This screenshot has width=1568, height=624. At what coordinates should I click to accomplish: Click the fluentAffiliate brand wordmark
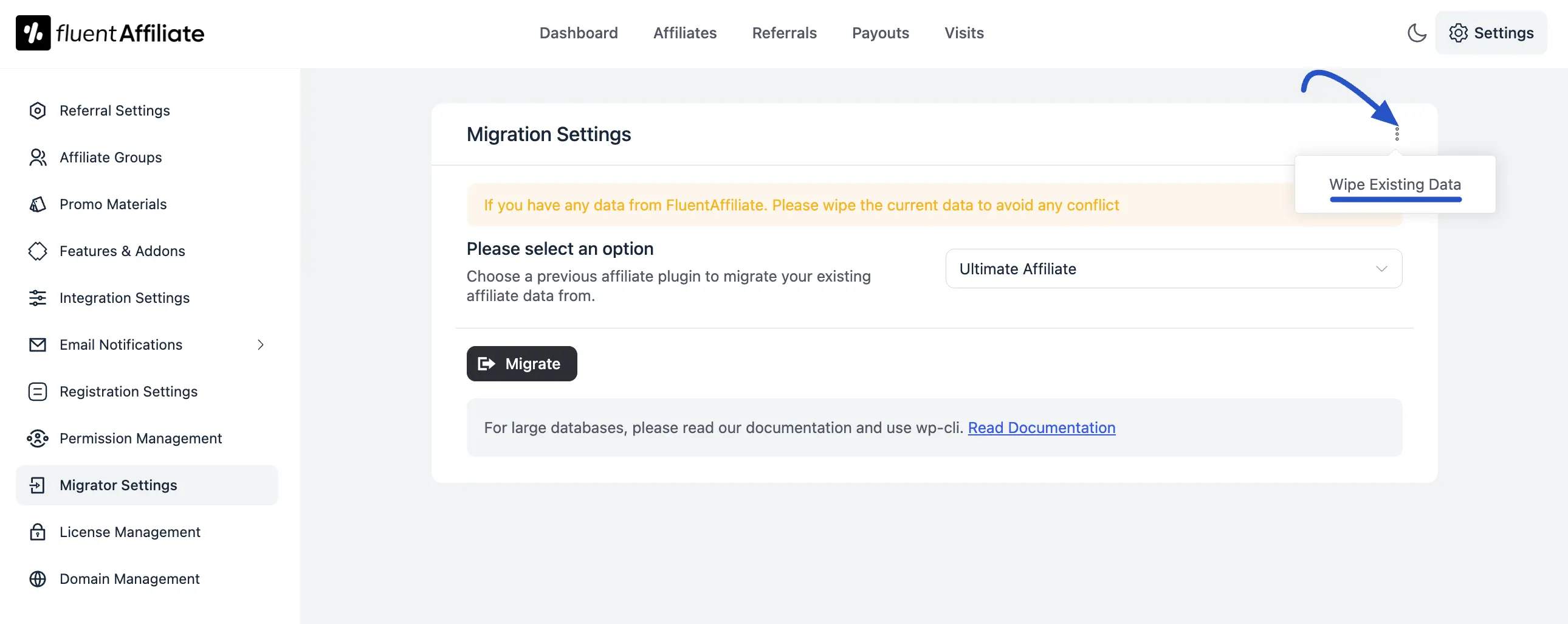click(130, 33)
